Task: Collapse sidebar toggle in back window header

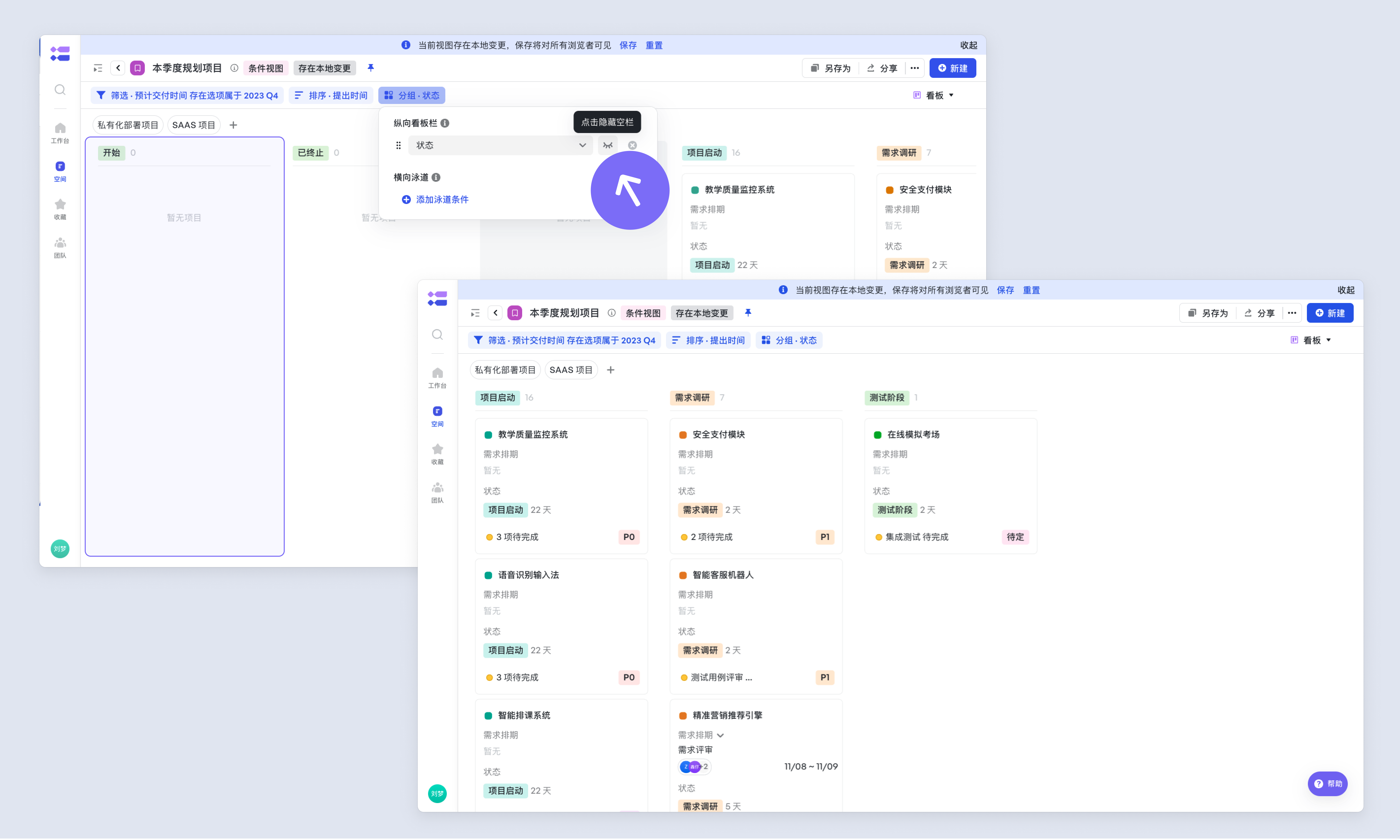Action: [x=98, y=68]
